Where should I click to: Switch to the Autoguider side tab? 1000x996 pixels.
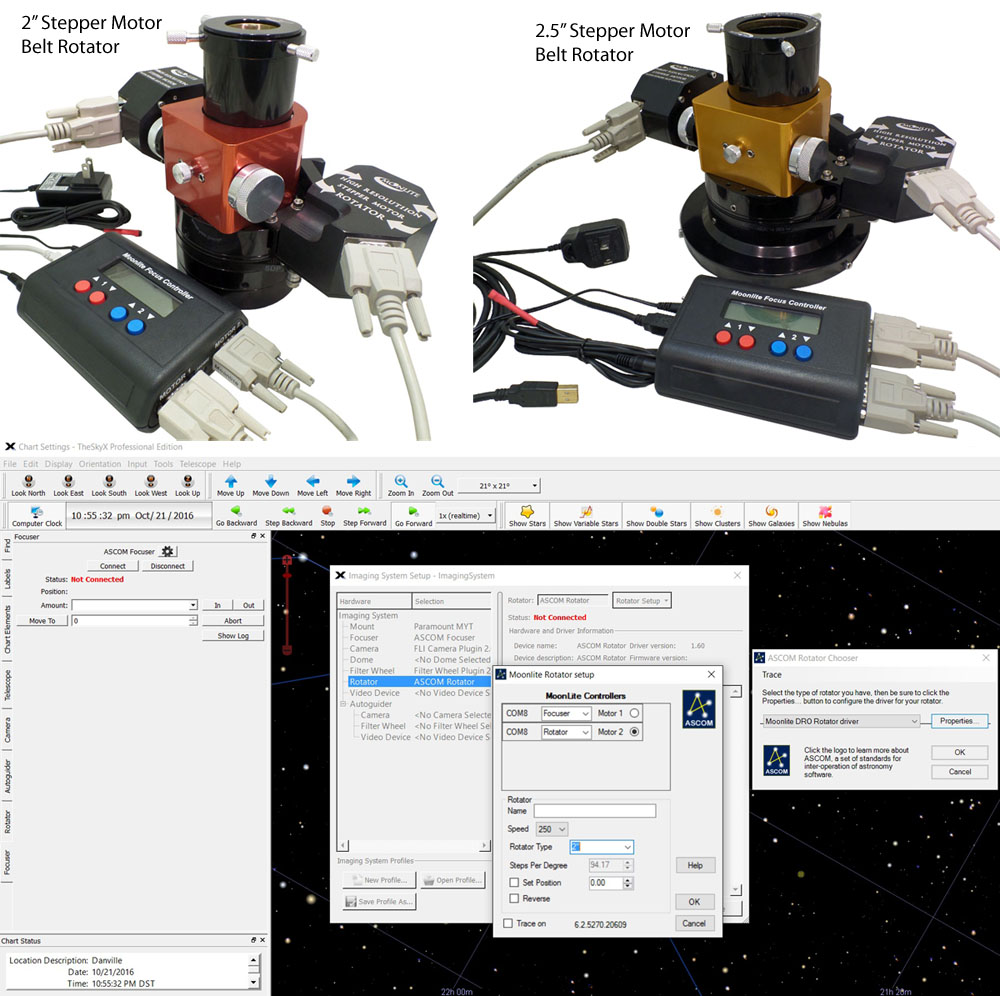[x=7, y=775]
